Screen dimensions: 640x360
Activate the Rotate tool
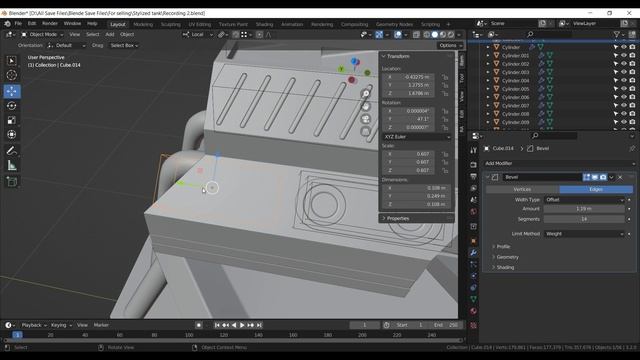pos(11,106)
